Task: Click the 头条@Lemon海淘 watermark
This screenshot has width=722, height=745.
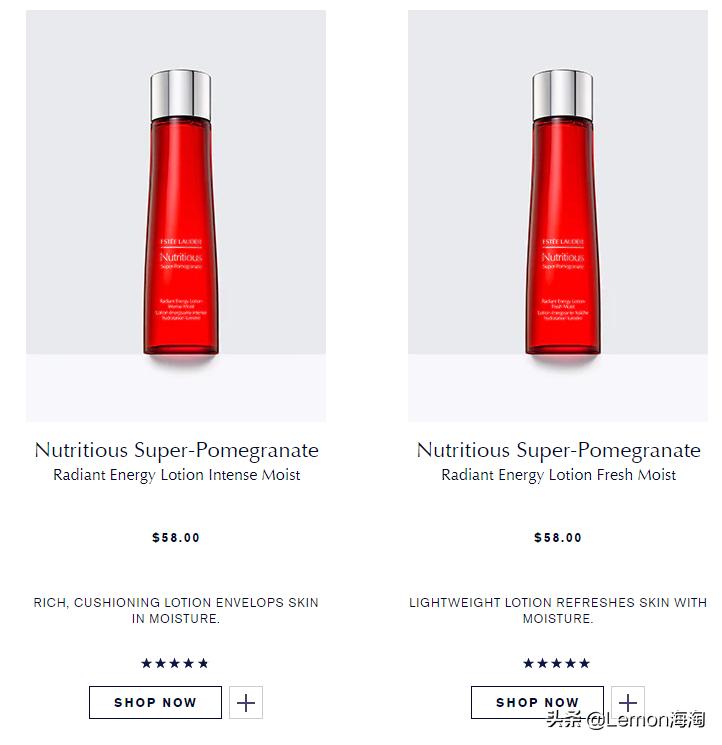Action: click(x=625, y=720)
